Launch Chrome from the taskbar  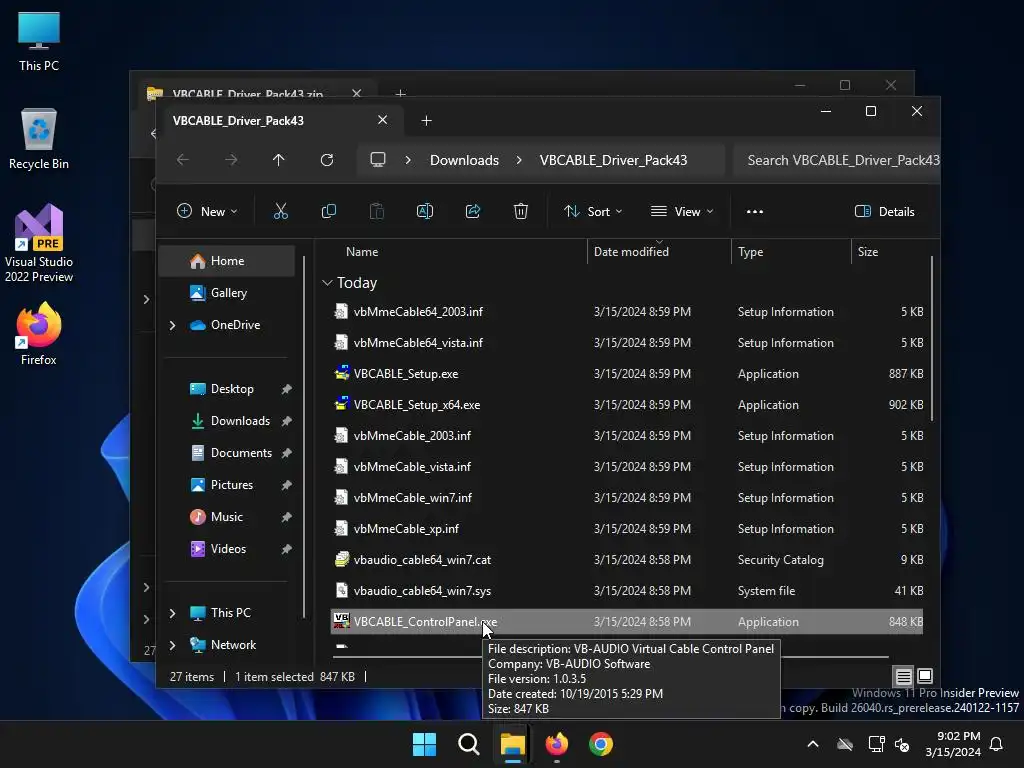click(x=601, y=744)
